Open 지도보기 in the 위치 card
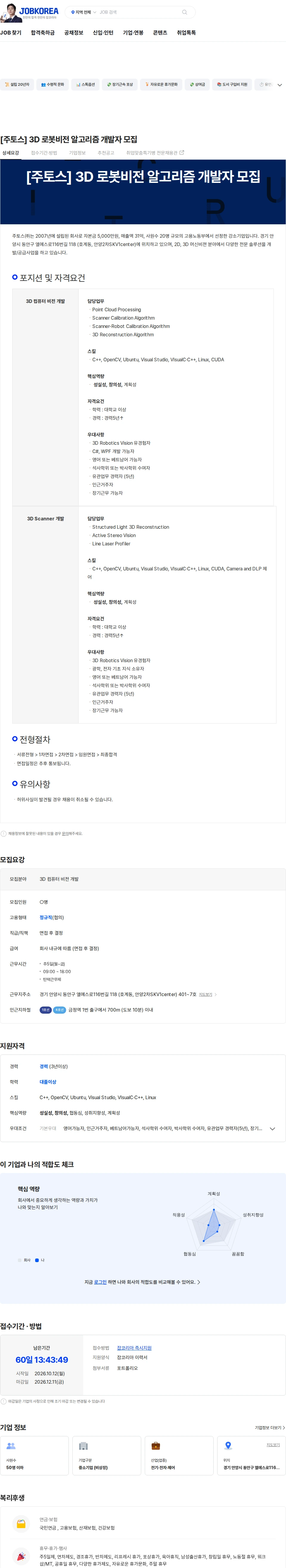Screen dimensions: 286x1568 [273, 1444]
